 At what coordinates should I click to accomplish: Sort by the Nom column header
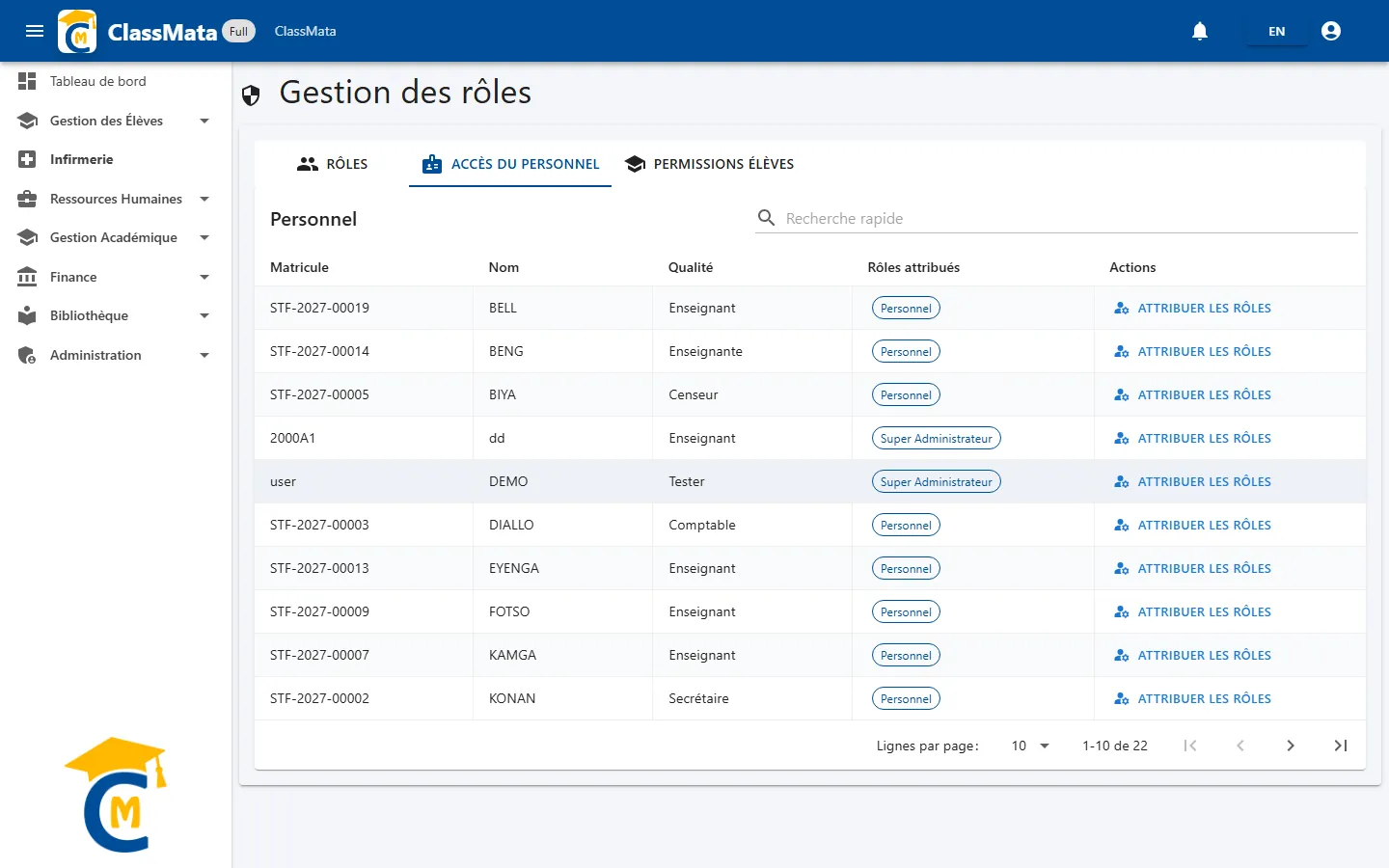tap(504, 267)
